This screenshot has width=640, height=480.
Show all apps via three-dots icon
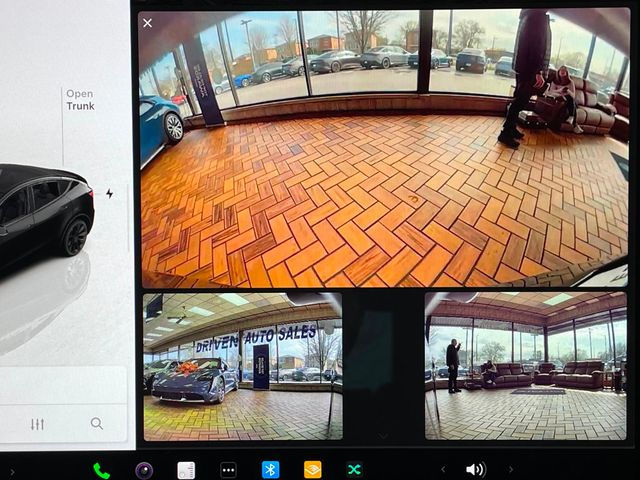pos(228,469)
